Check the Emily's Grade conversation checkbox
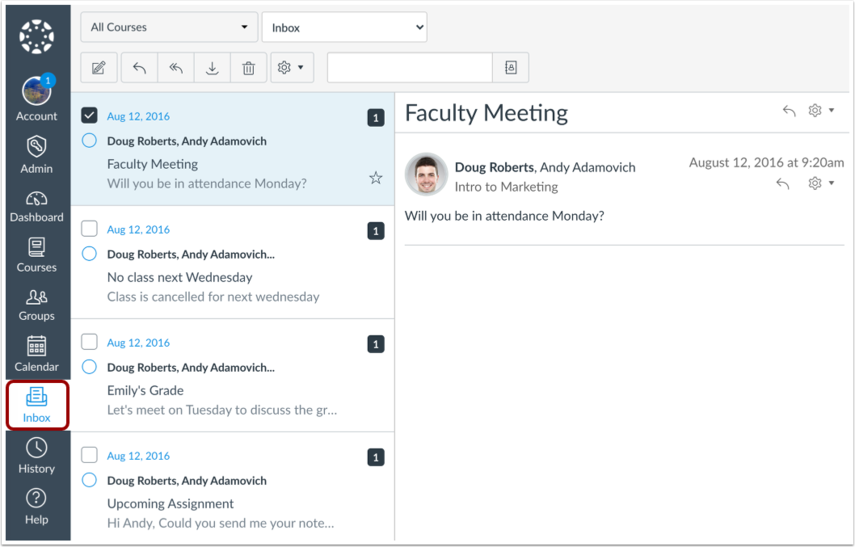 point(89,341)
